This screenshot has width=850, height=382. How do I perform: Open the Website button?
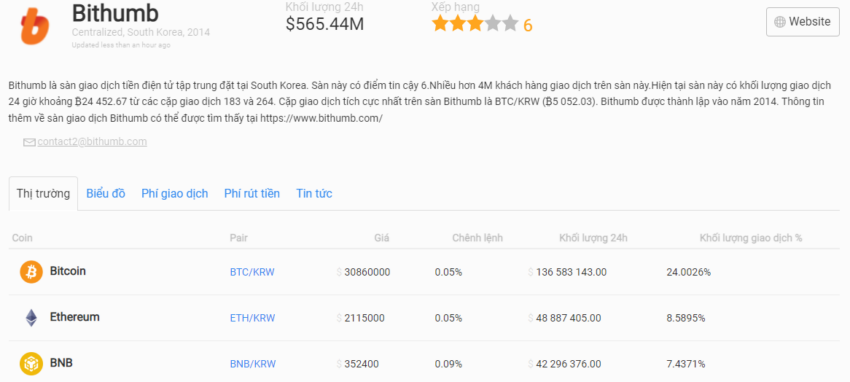[803, 22]
